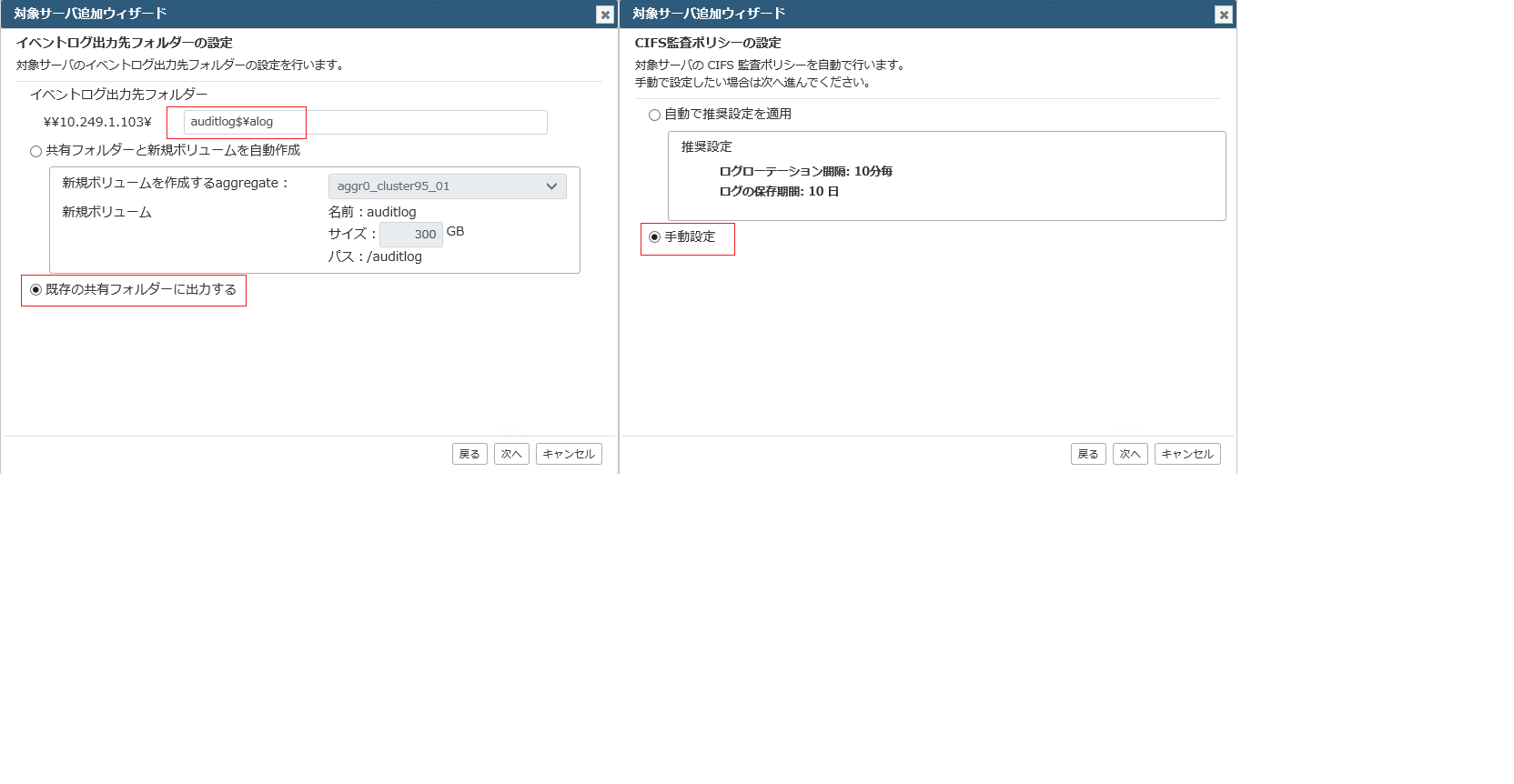Click the ログの保存期間: 10 日 text
The image size is (1514, 784).
click(x=779, y=191)
